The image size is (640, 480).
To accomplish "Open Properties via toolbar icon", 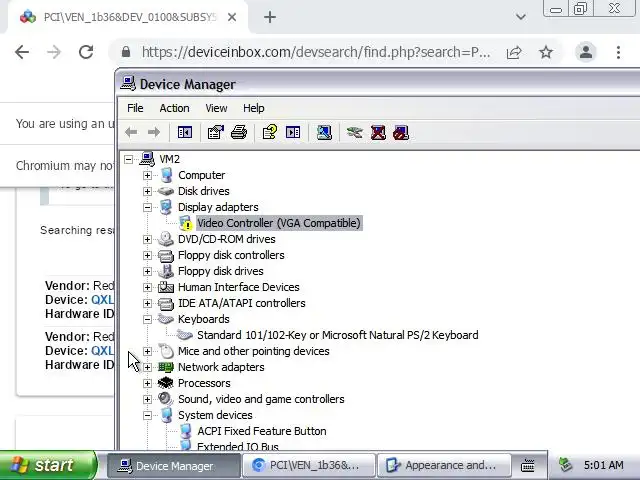I will coord(216,132).
